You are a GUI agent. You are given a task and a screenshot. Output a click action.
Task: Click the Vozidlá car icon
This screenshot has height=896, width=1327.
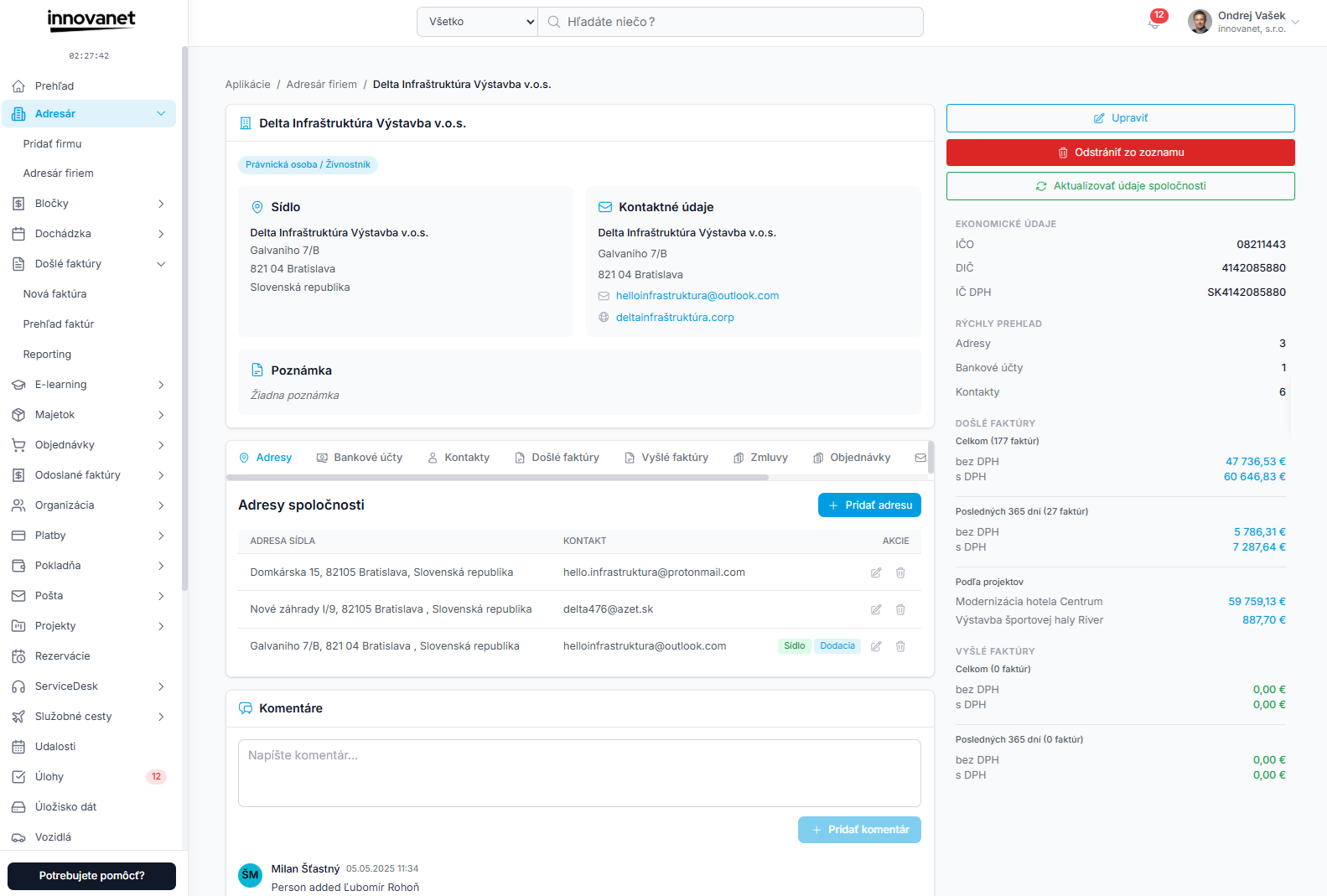pos(18,837)
